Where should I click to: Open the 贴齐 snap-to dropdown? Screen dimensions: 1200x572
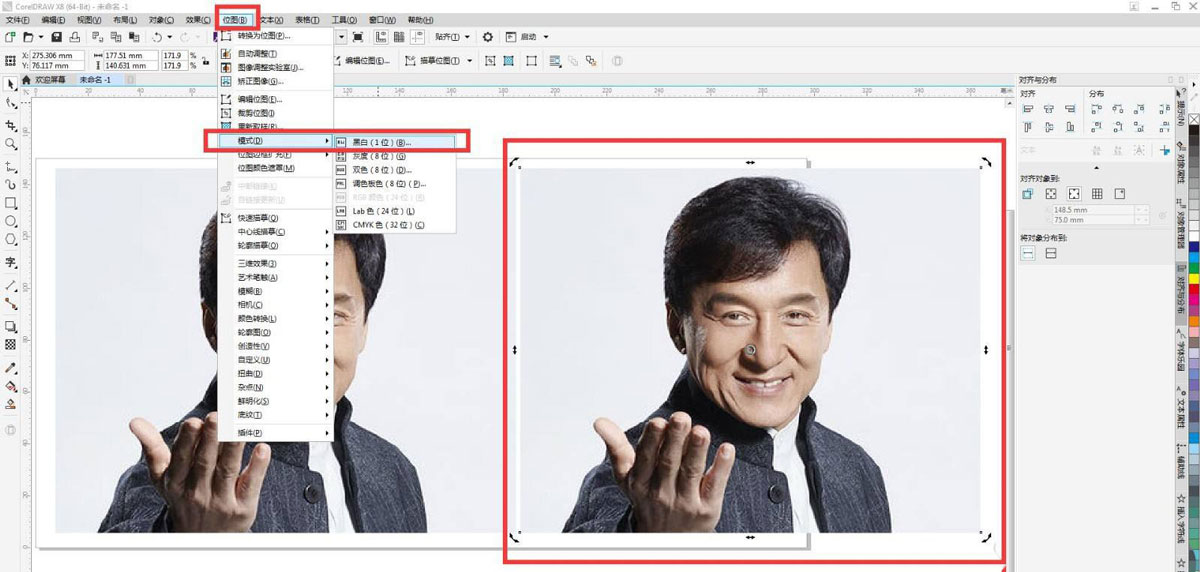click(x=452, y=37)
